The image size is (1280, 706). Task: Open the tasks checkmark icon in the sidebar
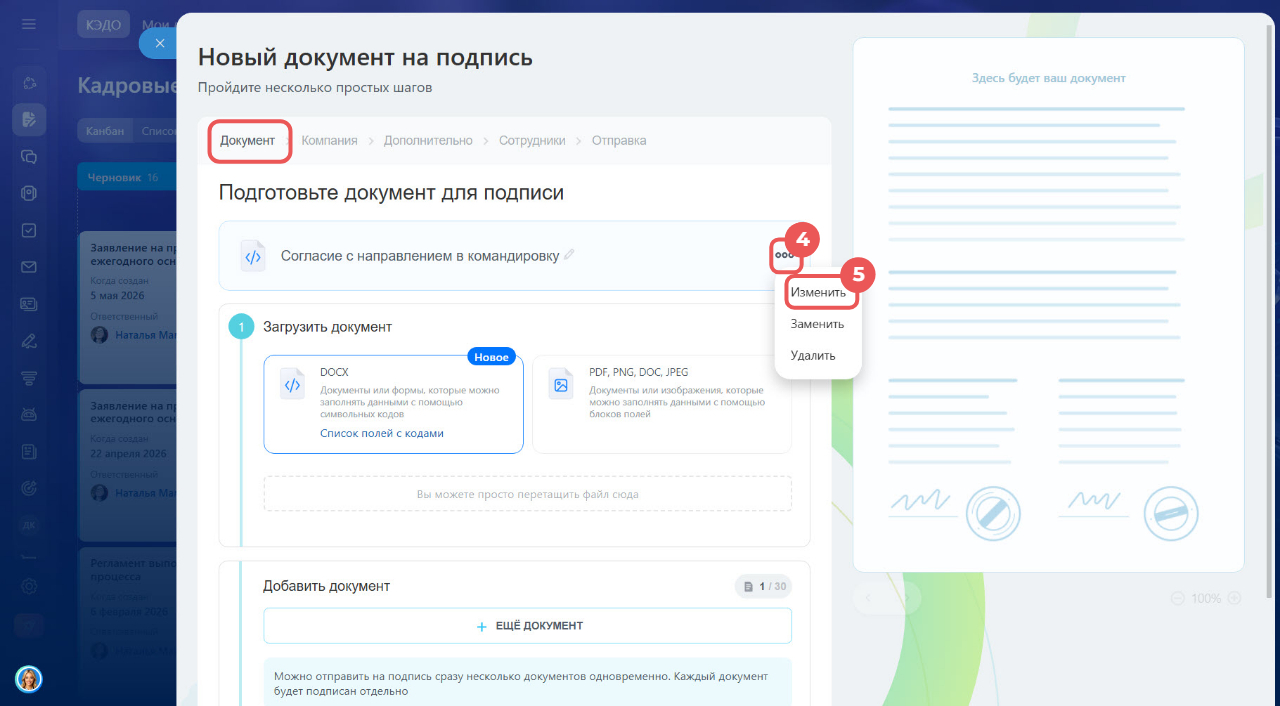click(x=29, y=230)
